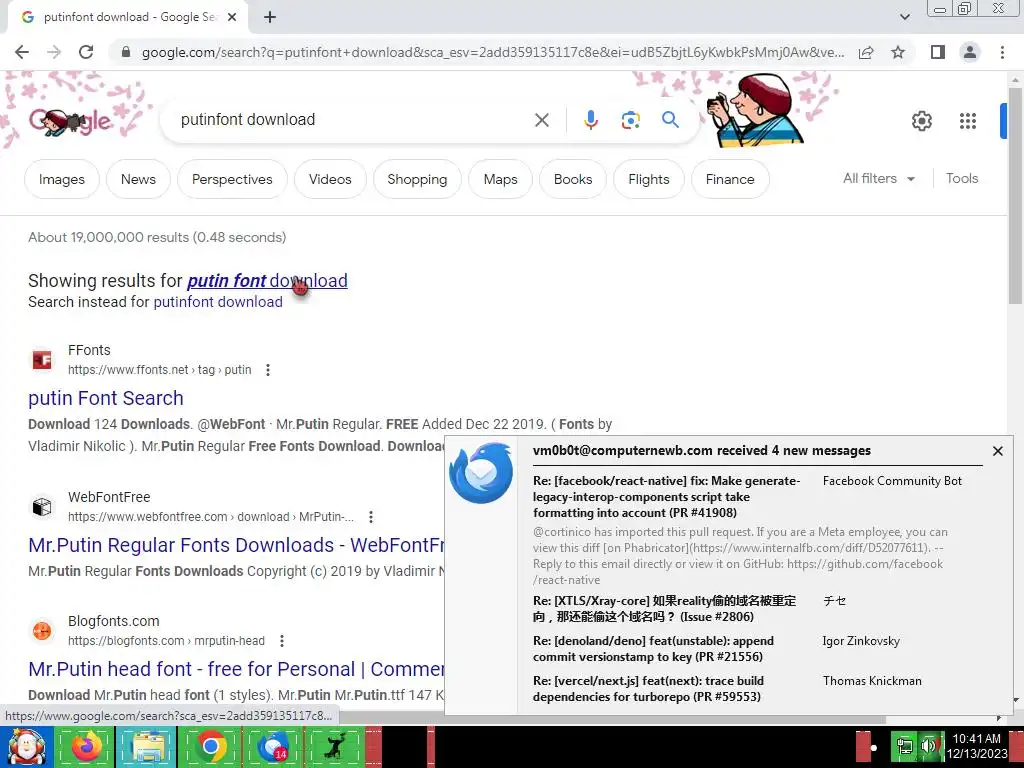Click the forward navigation arrow
Screen dimensions: 1024x768
[x=54, y=52]
